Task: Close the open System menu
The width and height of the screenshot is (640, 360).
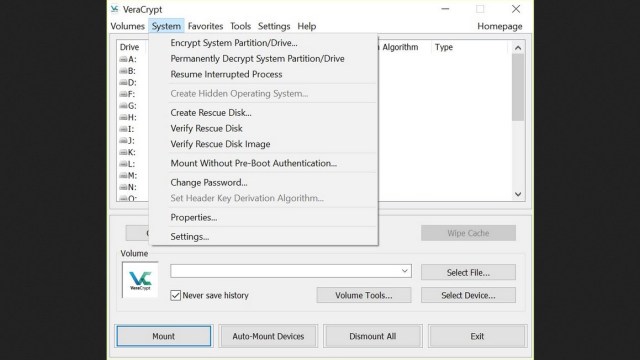Action: (x=166, y=26)
